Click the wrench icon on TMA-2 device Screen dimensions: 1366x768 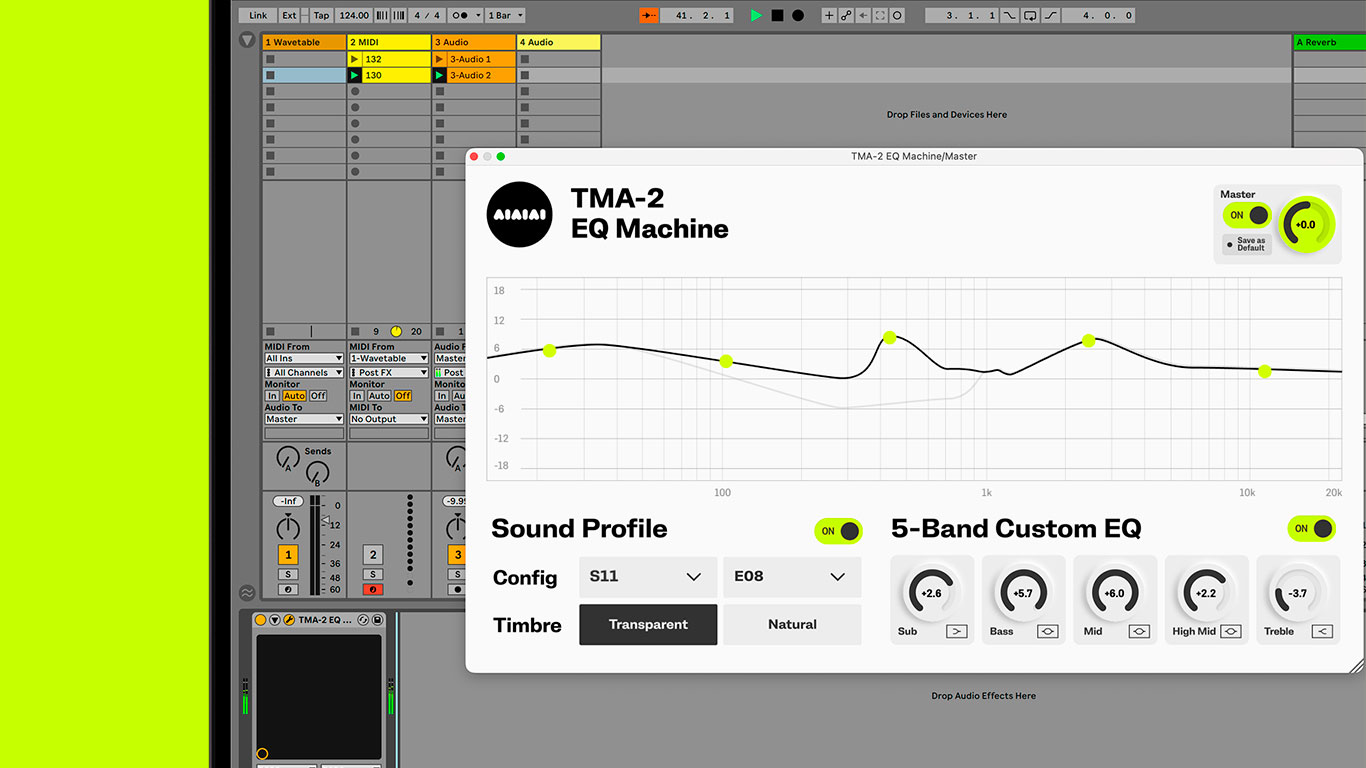click(x=289, y=620)
